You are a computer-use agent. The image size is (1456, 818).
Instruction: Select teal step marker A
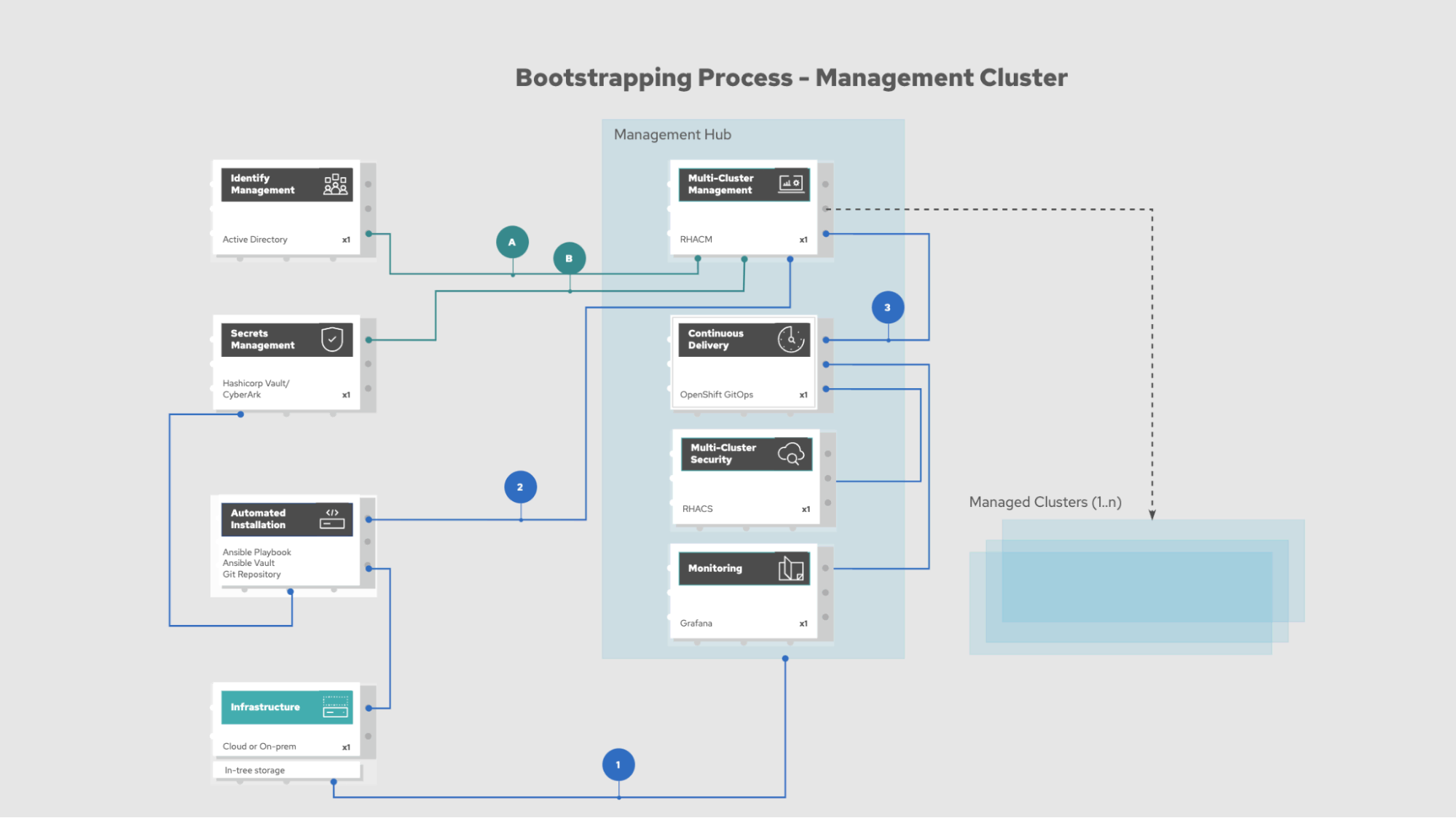[512, 242]
